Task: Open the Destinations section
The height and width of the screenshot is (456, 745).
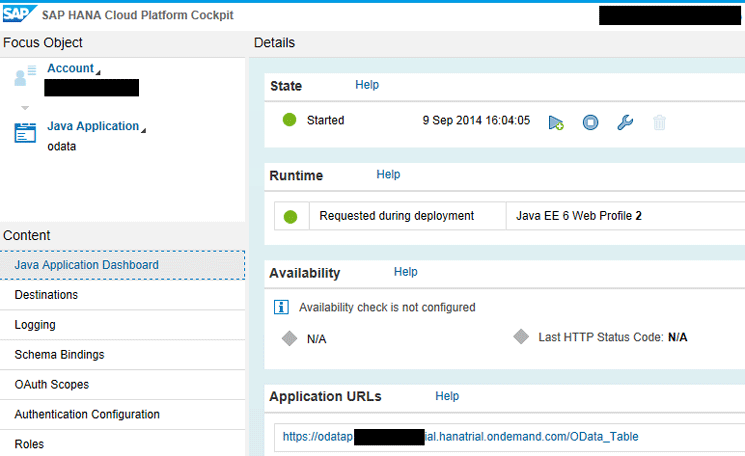Action: [123, 295]
